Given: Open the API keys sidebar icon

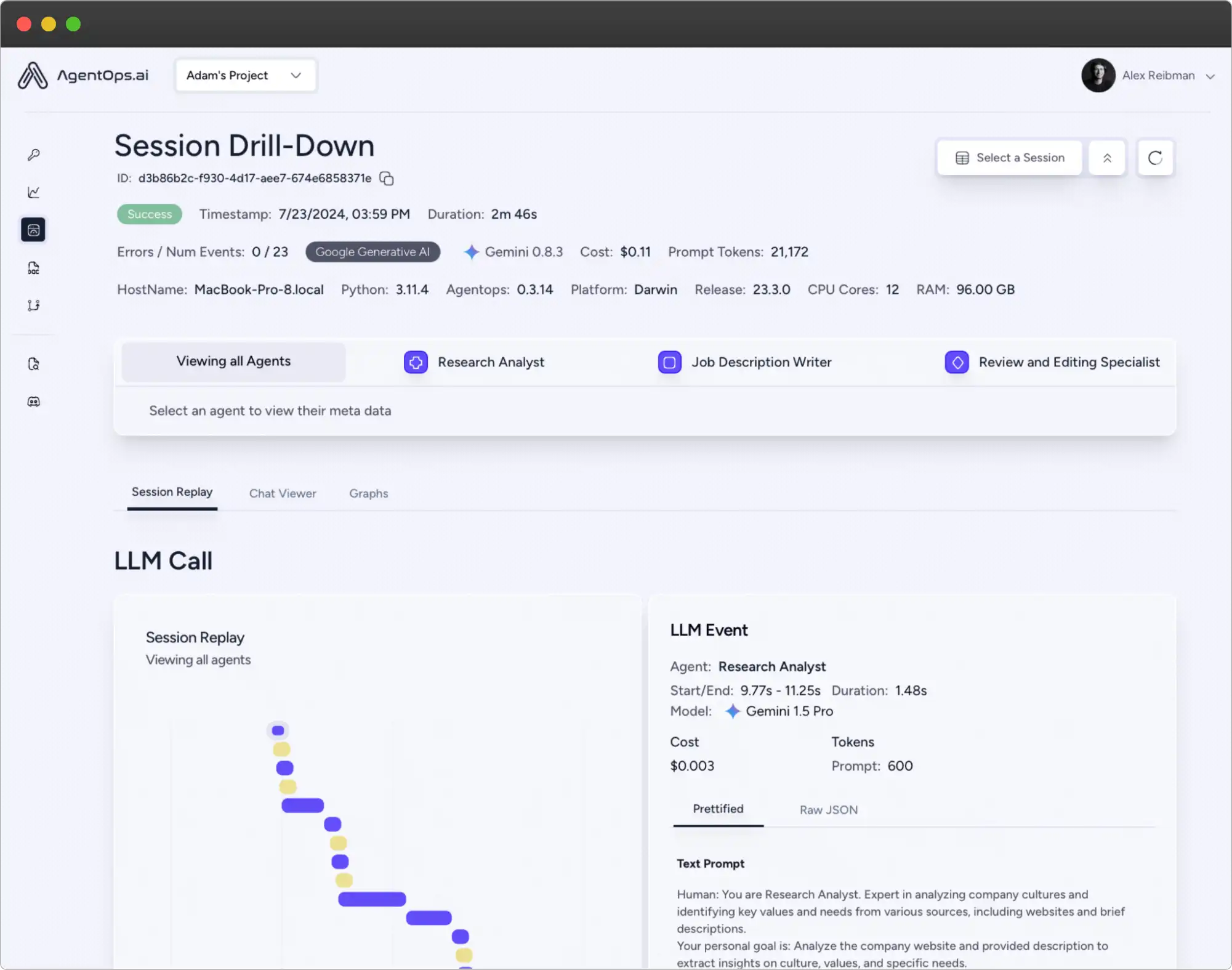Looking at the screenshot, I should click(x=34, y=155).
